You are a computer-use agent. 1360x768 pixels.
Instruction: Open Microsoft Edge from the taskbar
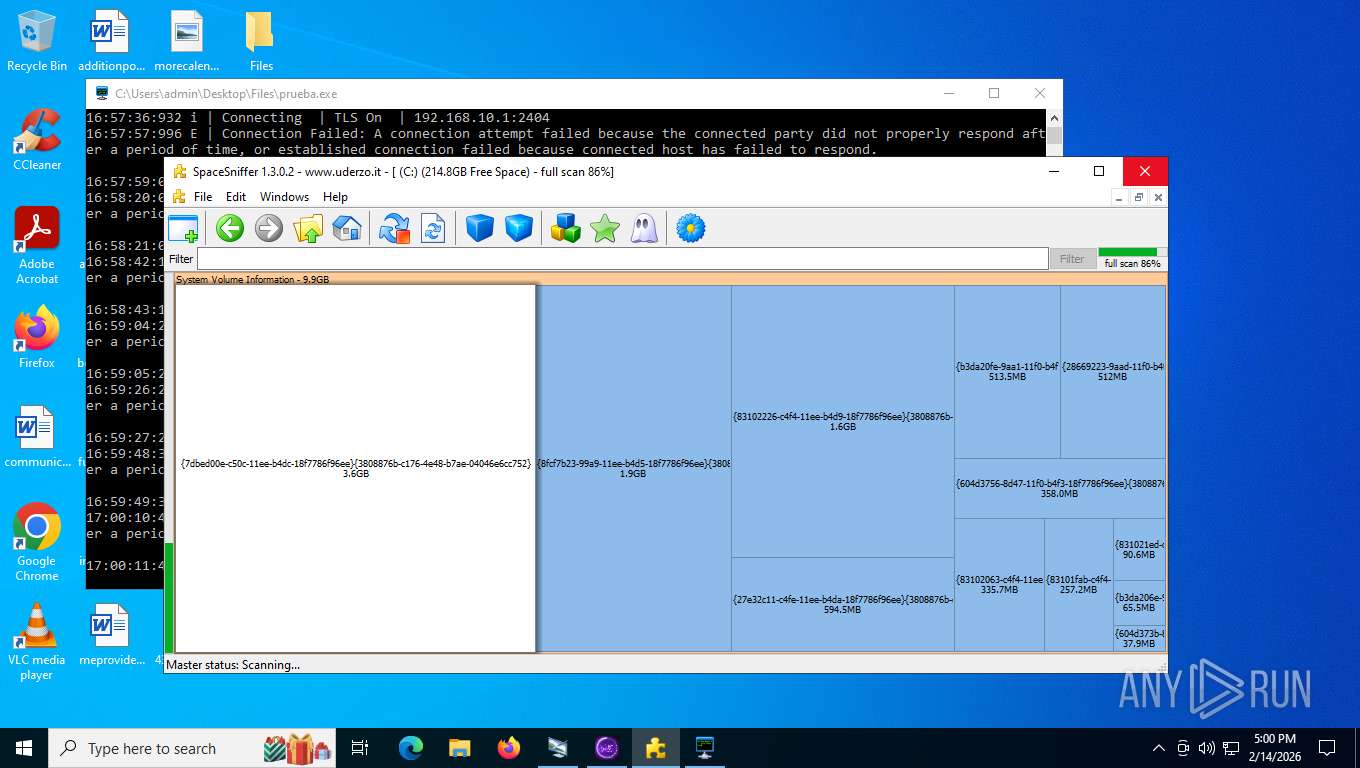pos(411,748)
